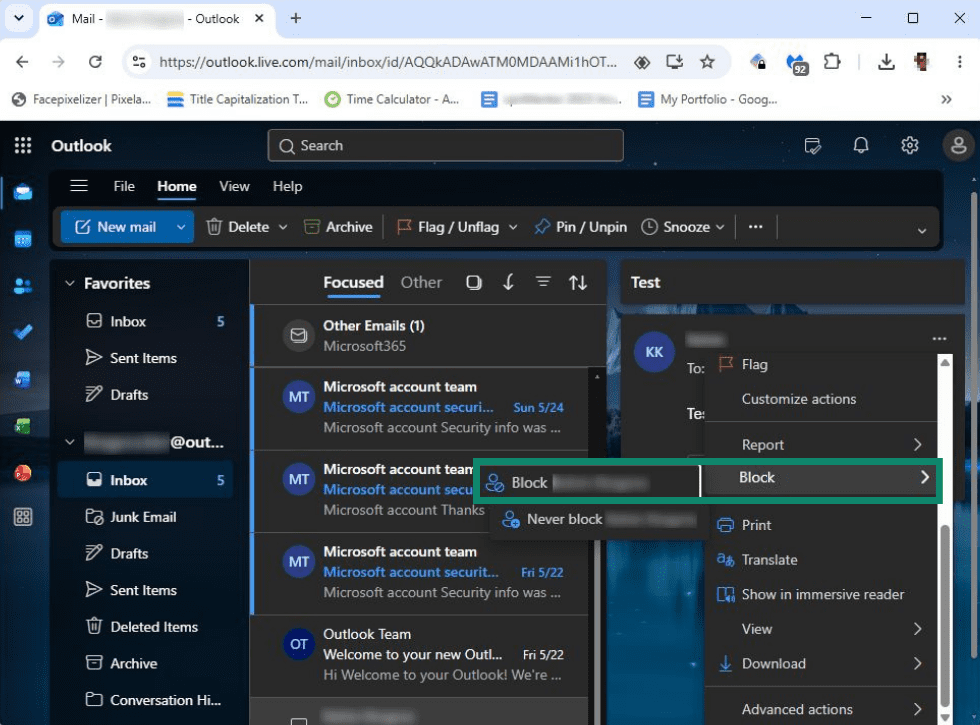Open the To Do checkmark app
Viewport: 980px width, 725px height.
(23, 332)
